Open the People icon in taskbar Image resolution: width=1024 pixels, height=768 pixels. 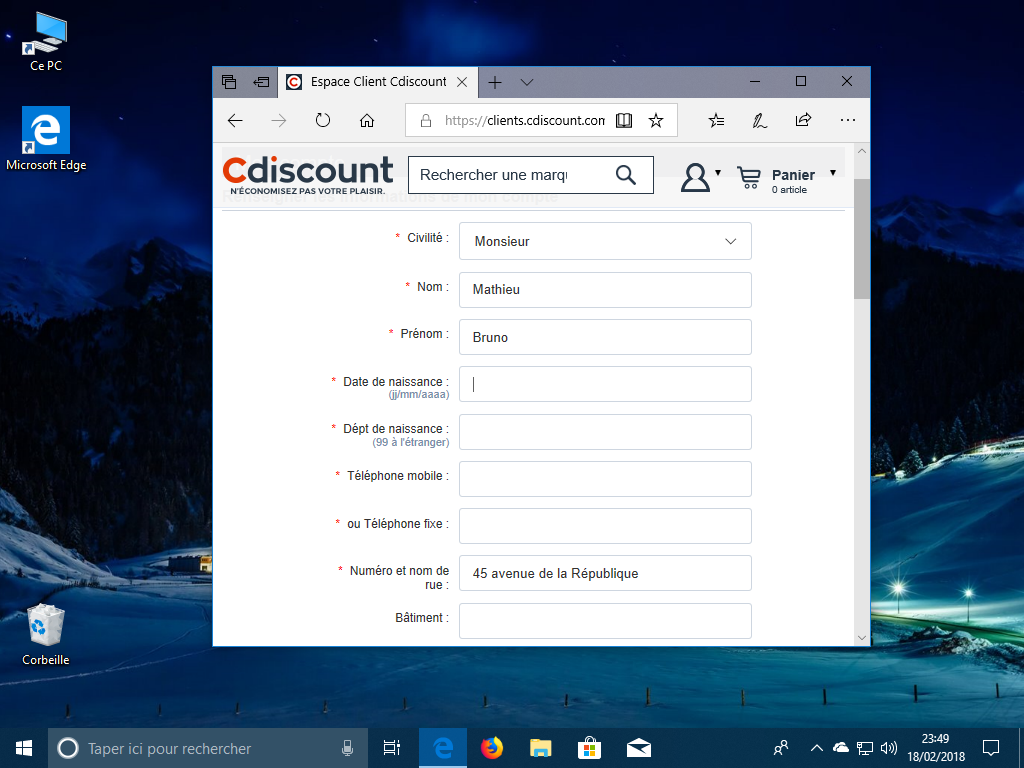tap(781, 748)
